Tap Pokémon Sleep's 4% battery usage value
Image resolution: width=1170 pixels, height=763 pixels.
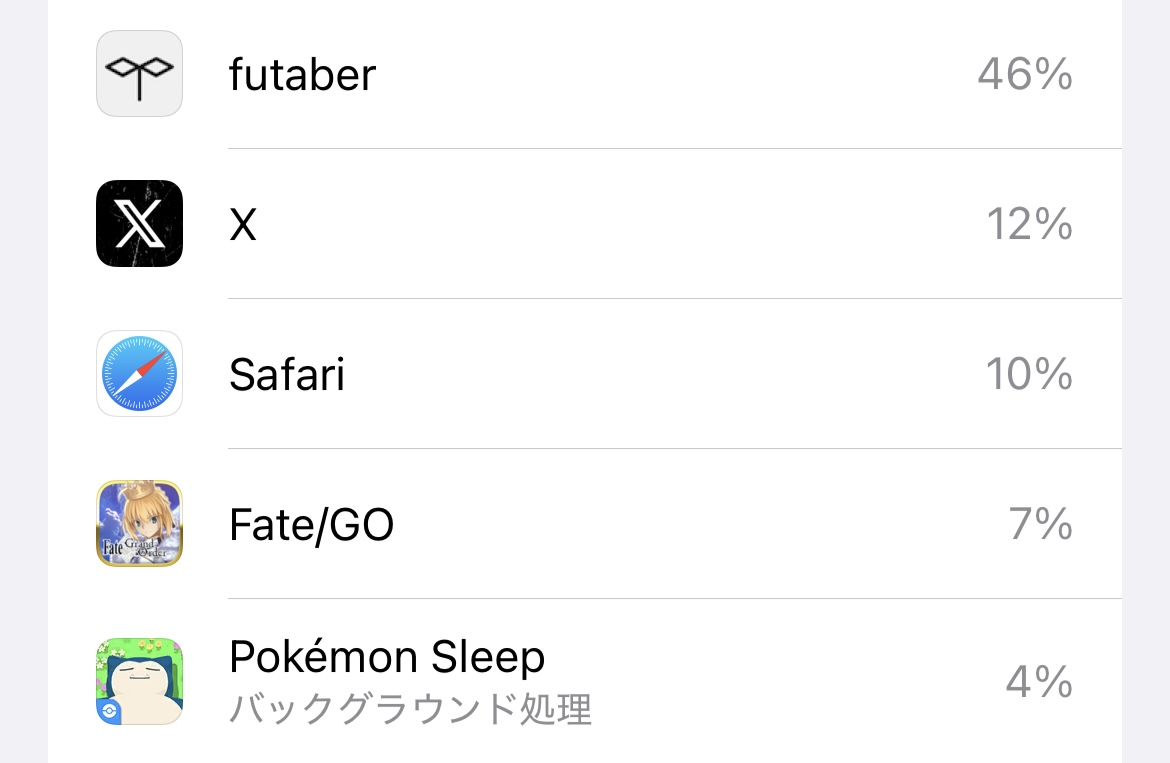[x=1039, y=681]
